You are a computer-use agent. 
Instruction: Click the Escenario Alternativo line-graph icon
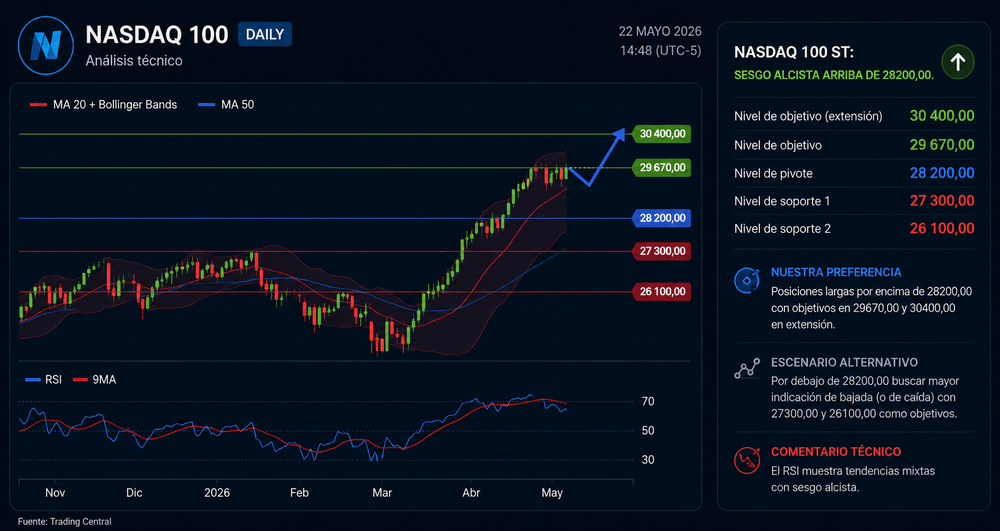pyautogui.click(x=747, y=369)
